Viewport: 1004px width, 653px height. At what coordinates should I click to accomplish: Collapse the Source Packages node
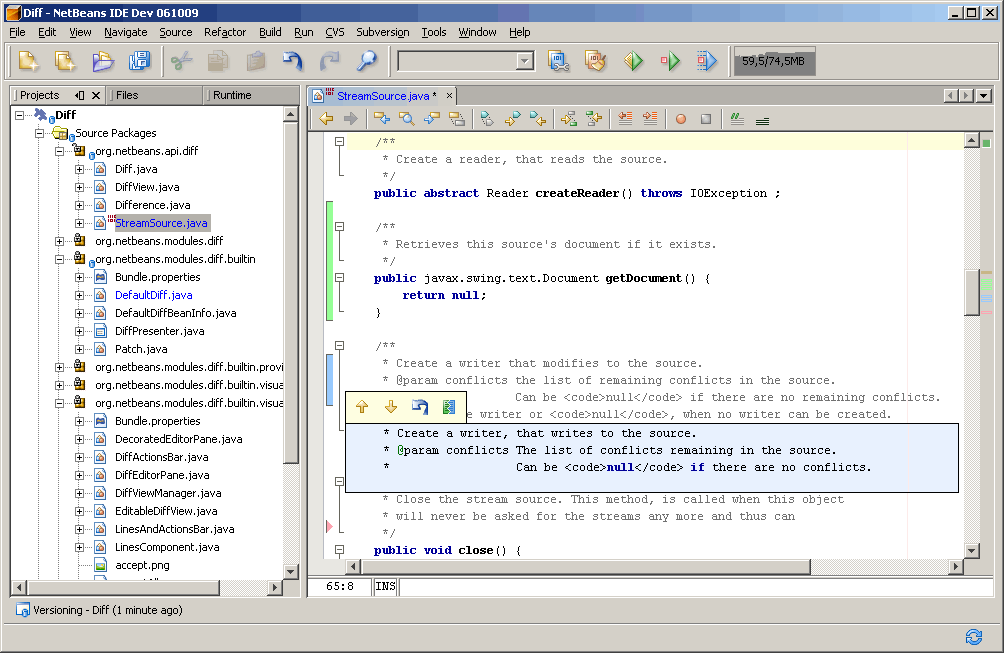(x=40, y=133)
